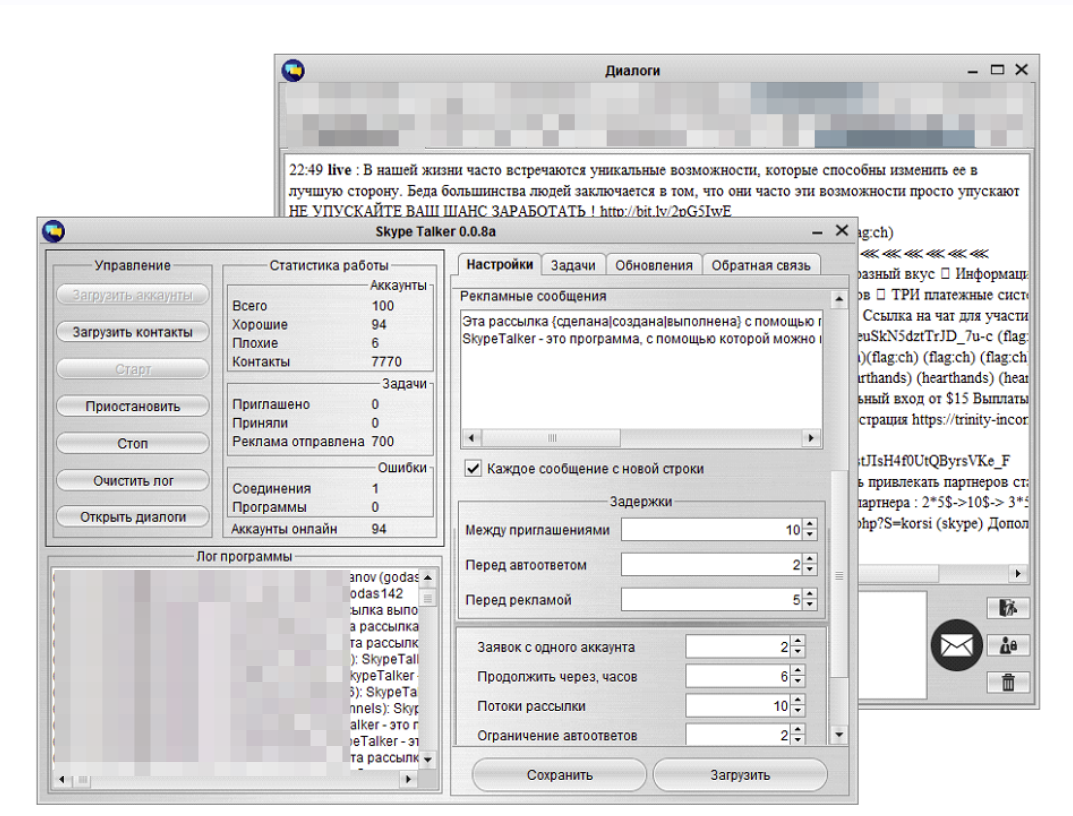
Task: Decrease 'Перед рекламой' delay with down arrow
Action: click(810, 605)
